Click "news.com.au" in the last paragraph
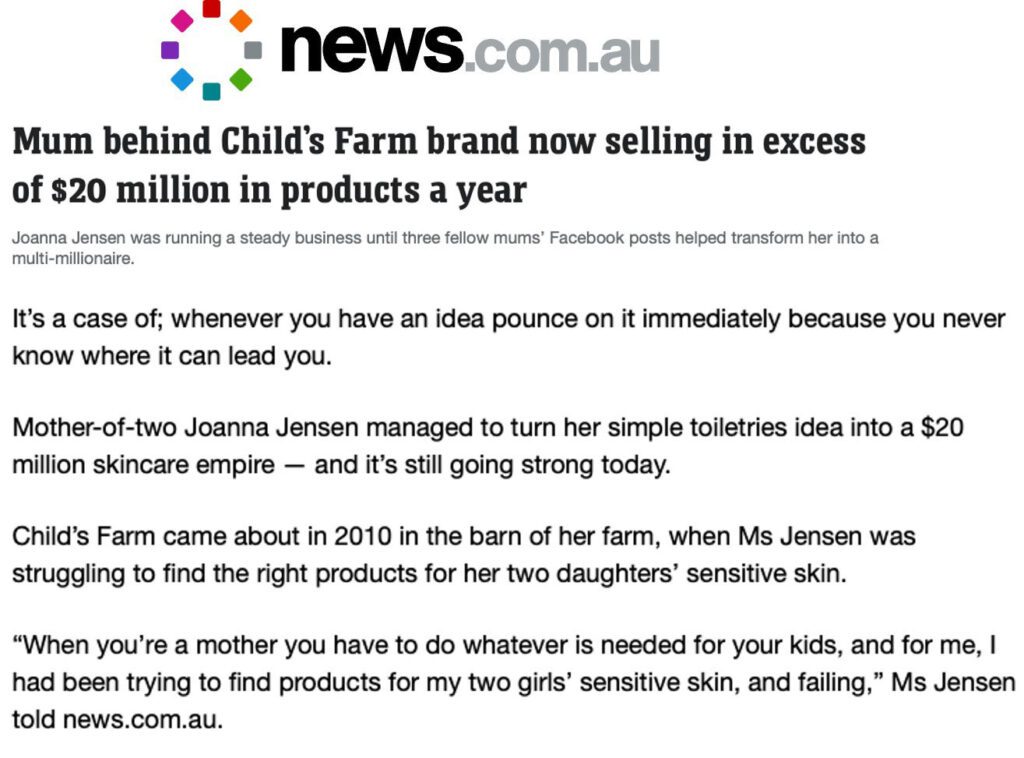1024x758 pixels. click(142, 720)
